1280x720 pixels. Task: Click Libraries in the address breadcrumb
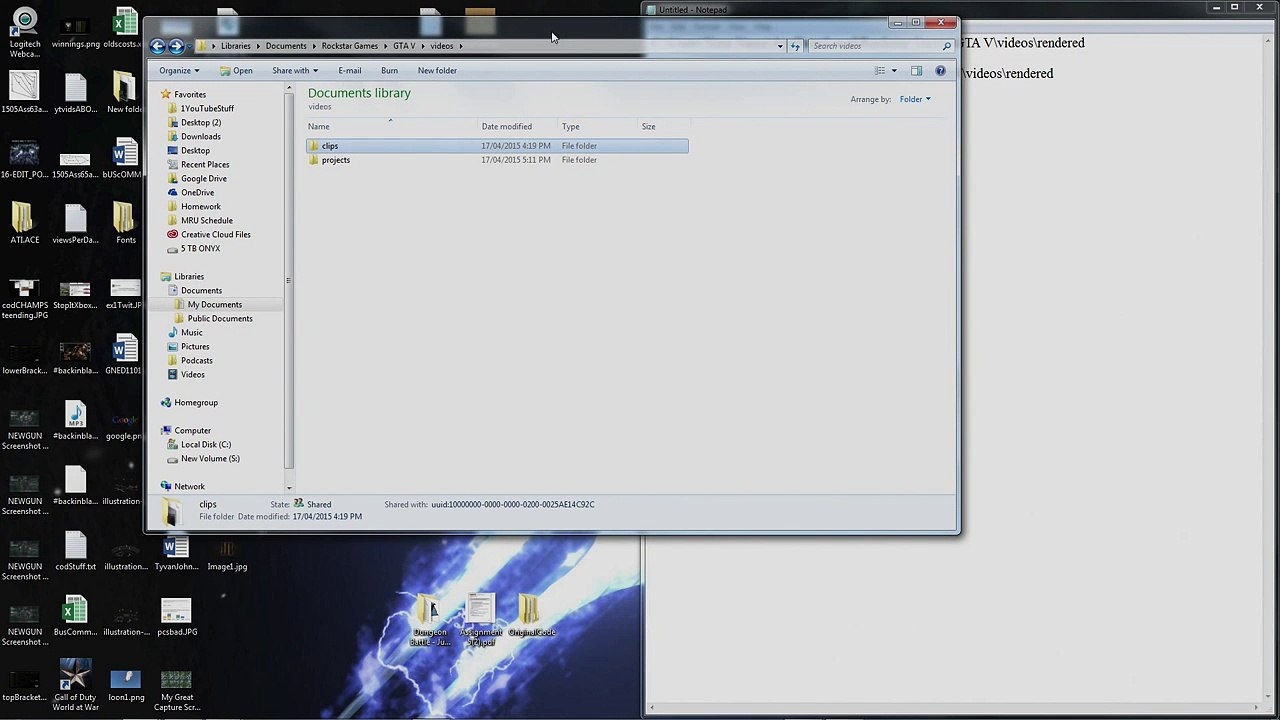[x=235, y=46]
